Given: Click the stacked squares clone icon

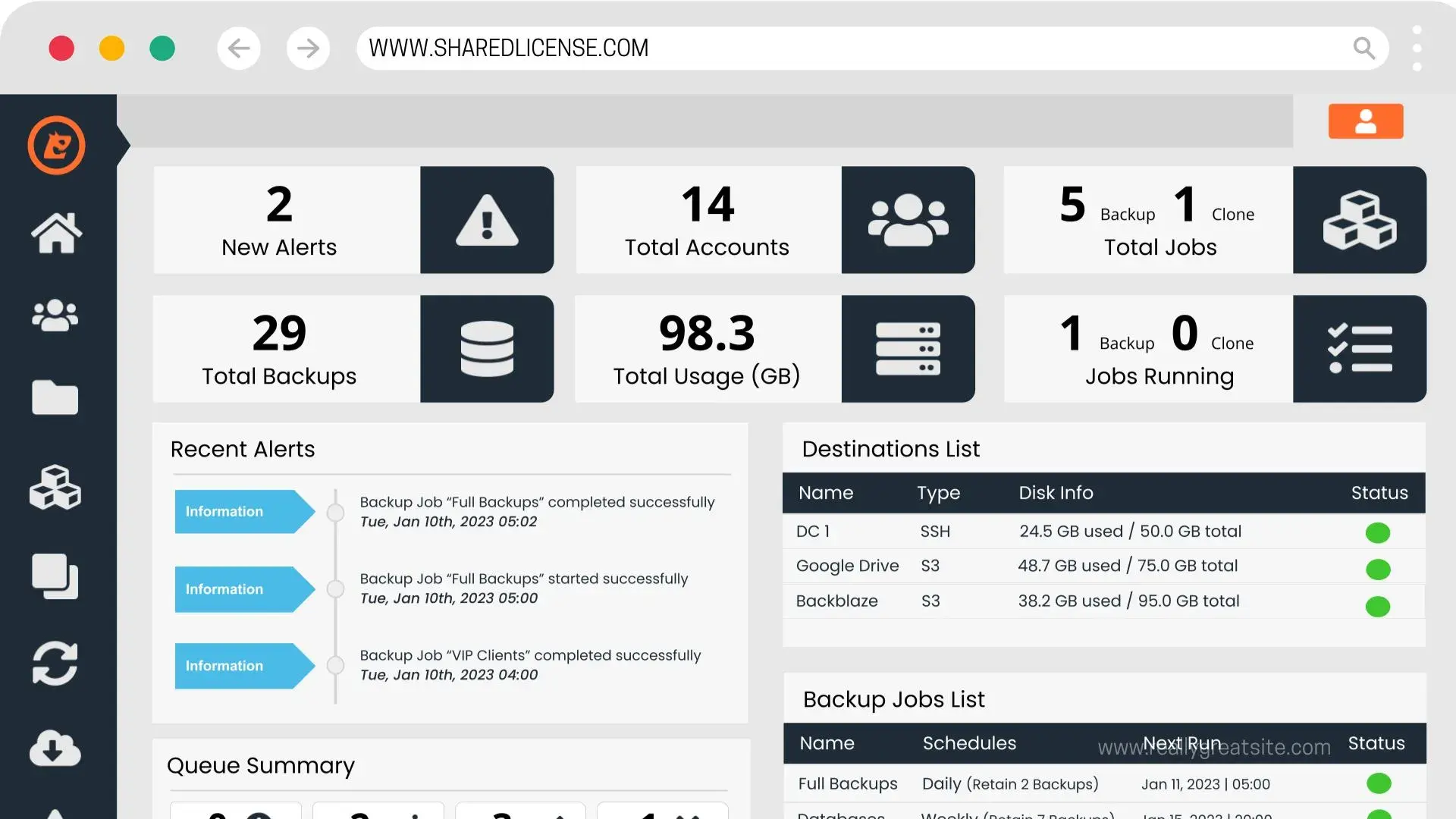Looking at the screenshot, I should pyautogui.click(x=55, y=576).
